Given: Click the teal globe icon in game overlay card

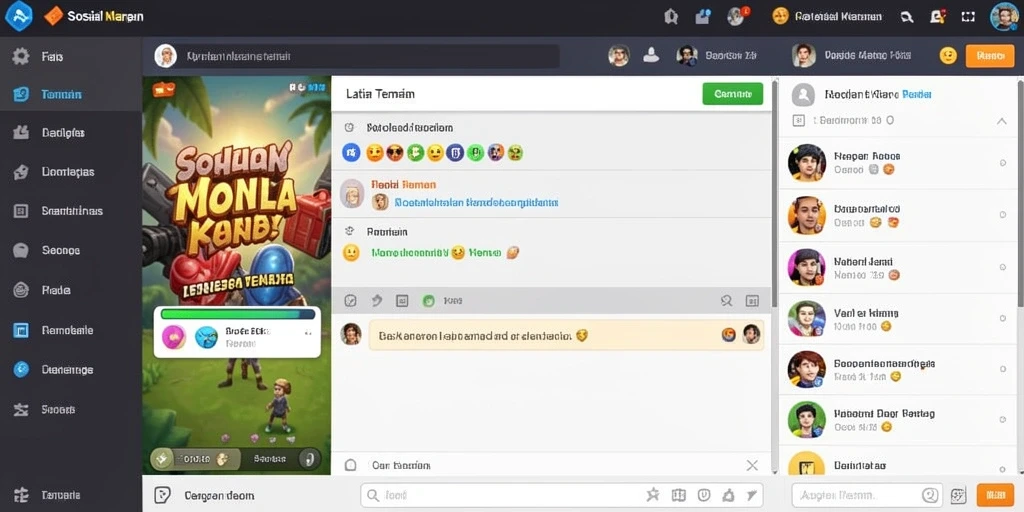Looking at the screenshot, I should (206, 337).
